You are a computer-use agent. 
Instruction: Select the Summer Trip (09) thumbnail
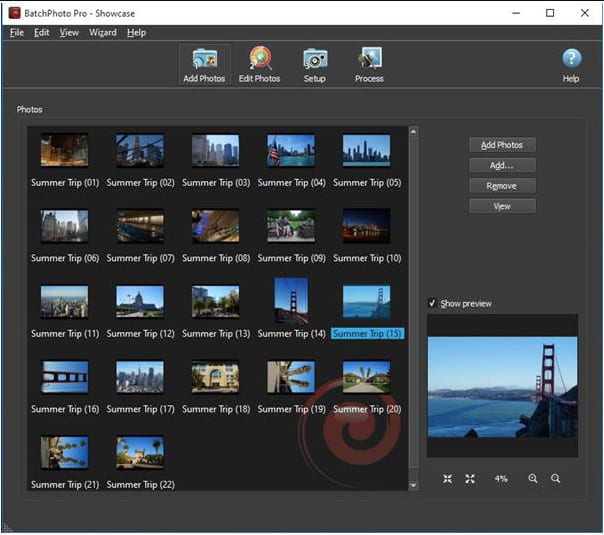[x=291, y=226]
